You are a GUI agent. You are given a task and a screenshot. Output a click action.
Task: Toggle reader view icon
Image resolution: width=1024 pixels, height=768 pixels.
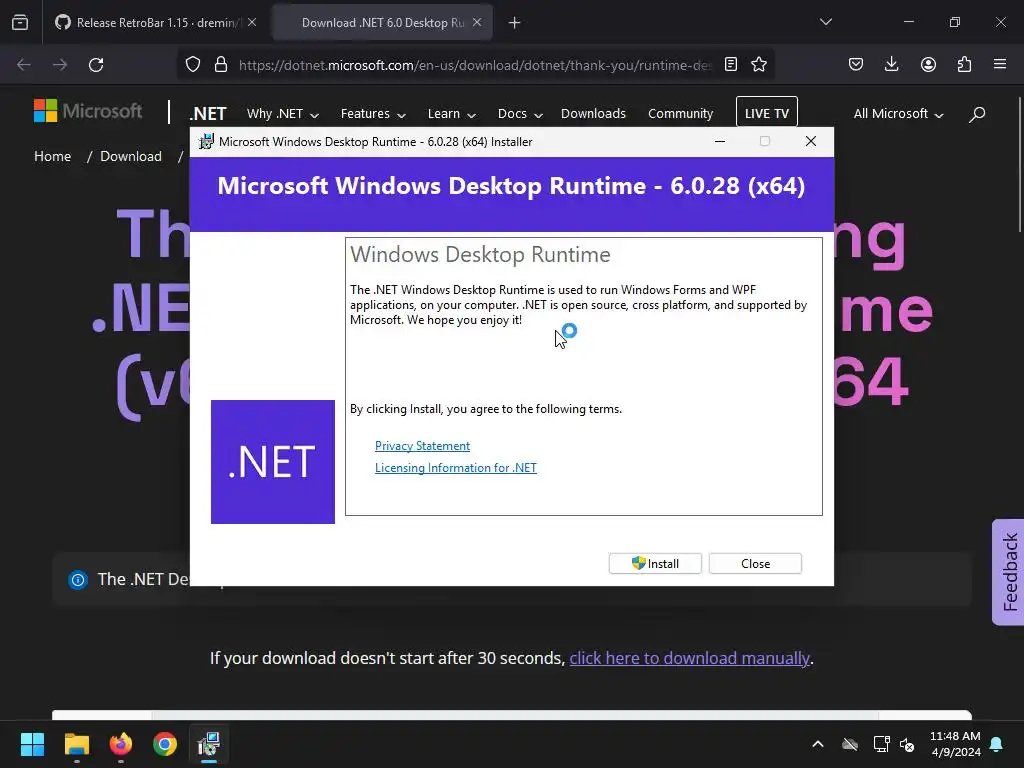[x=731, y=64]
